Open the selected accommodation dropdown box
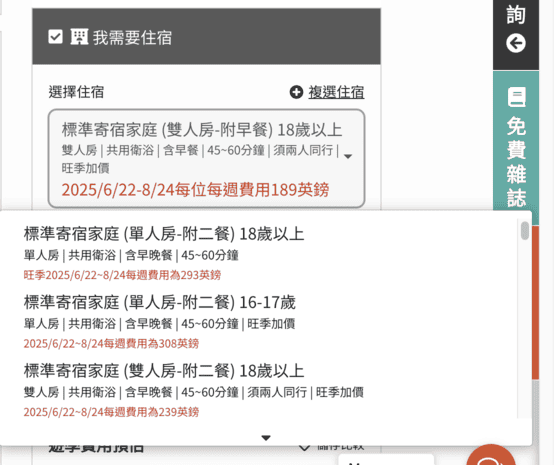Screen dimensions: 554x465 click(x=206, y=158)
